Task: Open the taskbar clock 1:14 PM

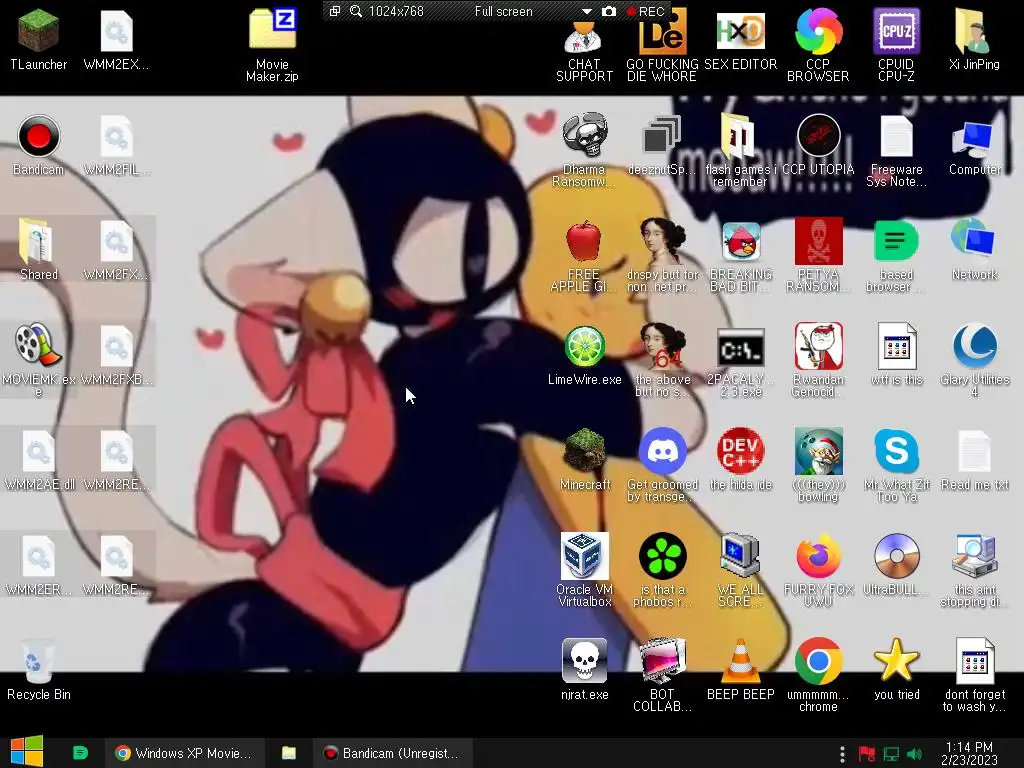Action: click(969, 753)
